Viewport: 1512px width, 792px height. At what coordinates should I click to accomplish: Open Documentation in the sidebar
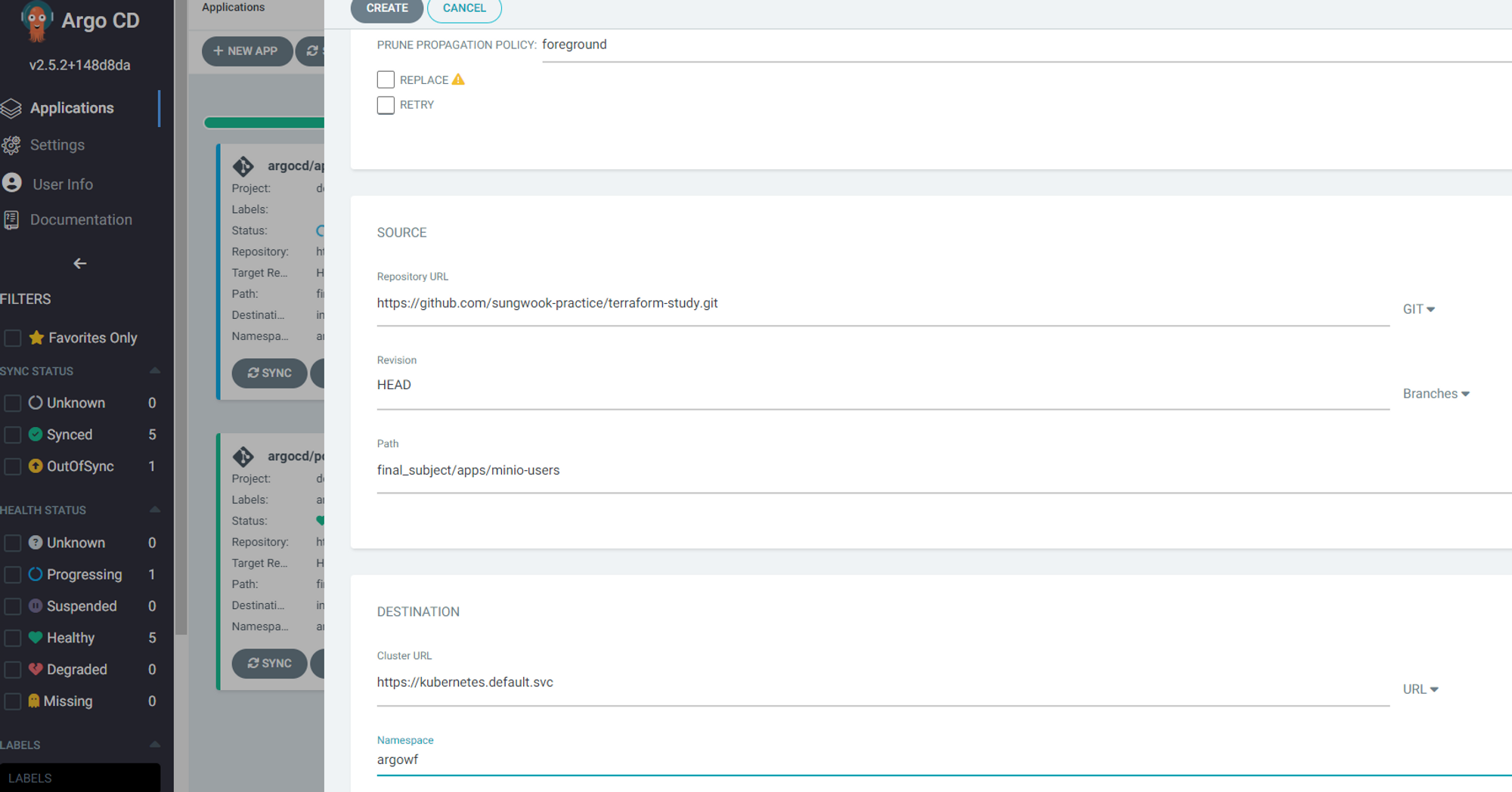click(x=81, y=220)
